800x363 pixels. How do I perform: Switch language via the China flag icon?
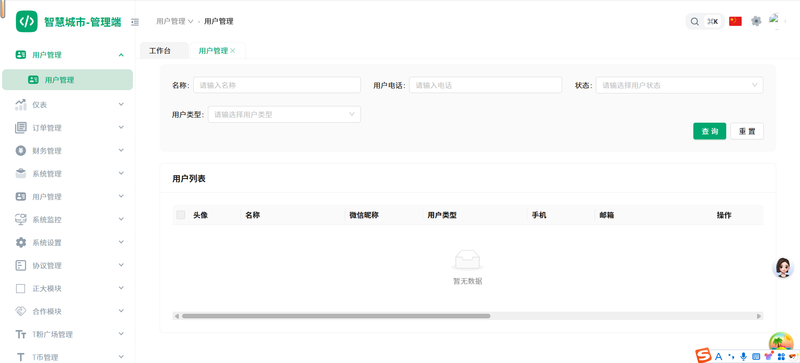pos(735,21)
